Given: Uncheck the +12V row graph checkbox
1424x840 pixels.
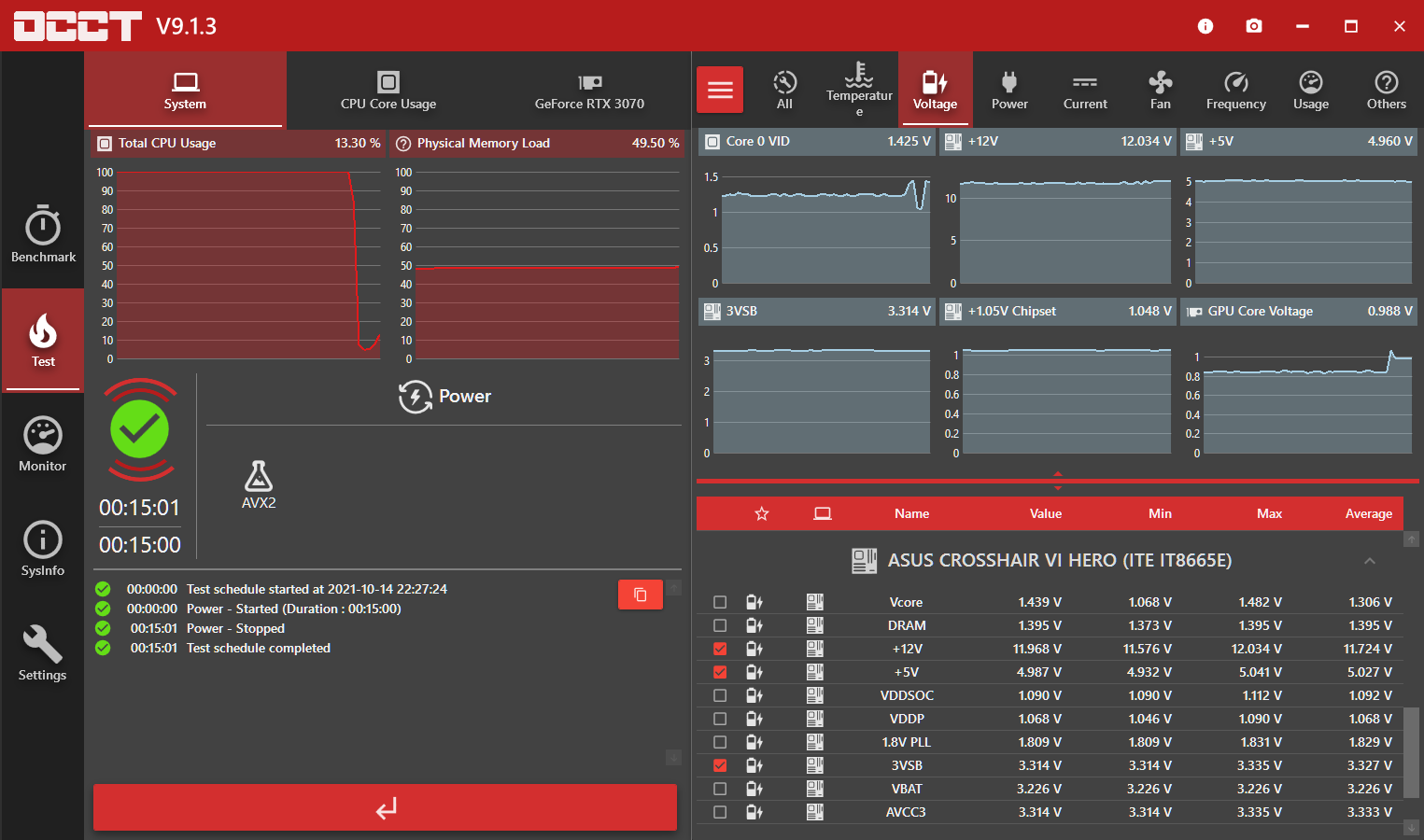Looking at the screenshot, I should [x=720, y=649].
